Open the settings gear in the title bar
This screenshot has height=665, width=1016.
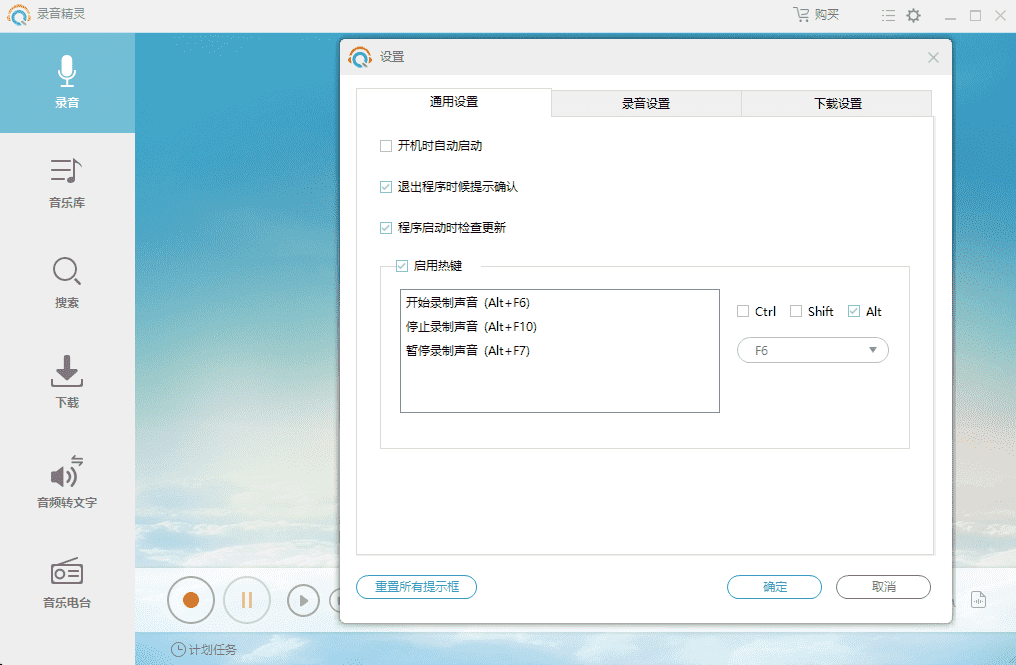[x=914, y=15]
